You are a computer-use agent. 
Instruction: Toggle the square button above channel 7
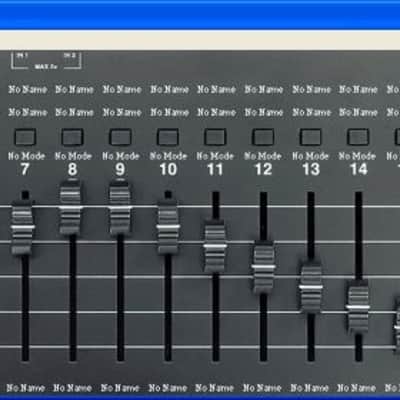point(25,137)
